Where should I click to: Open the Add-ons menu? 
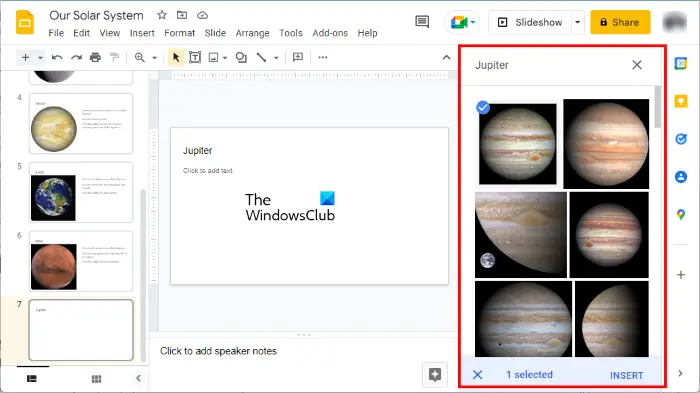coord(330,33)
